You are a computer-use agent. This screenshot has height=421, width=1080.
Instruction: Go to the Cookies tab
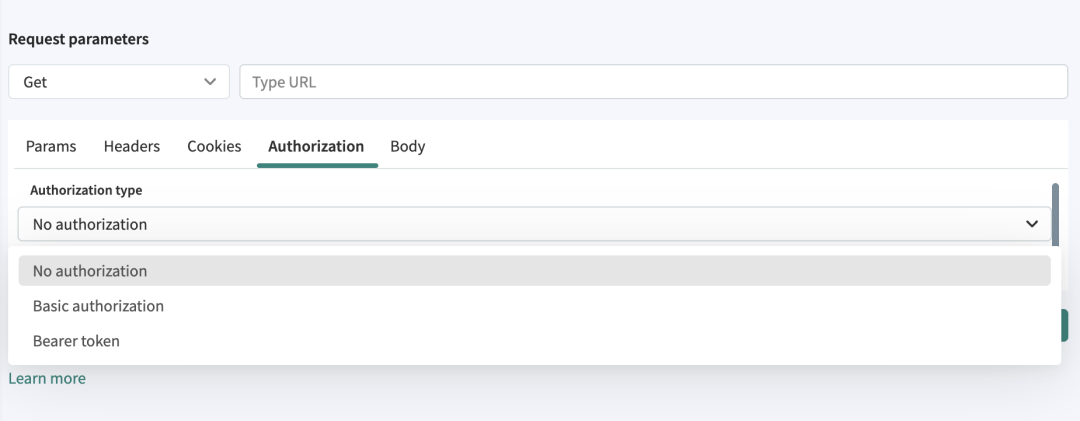coord(214,146)
